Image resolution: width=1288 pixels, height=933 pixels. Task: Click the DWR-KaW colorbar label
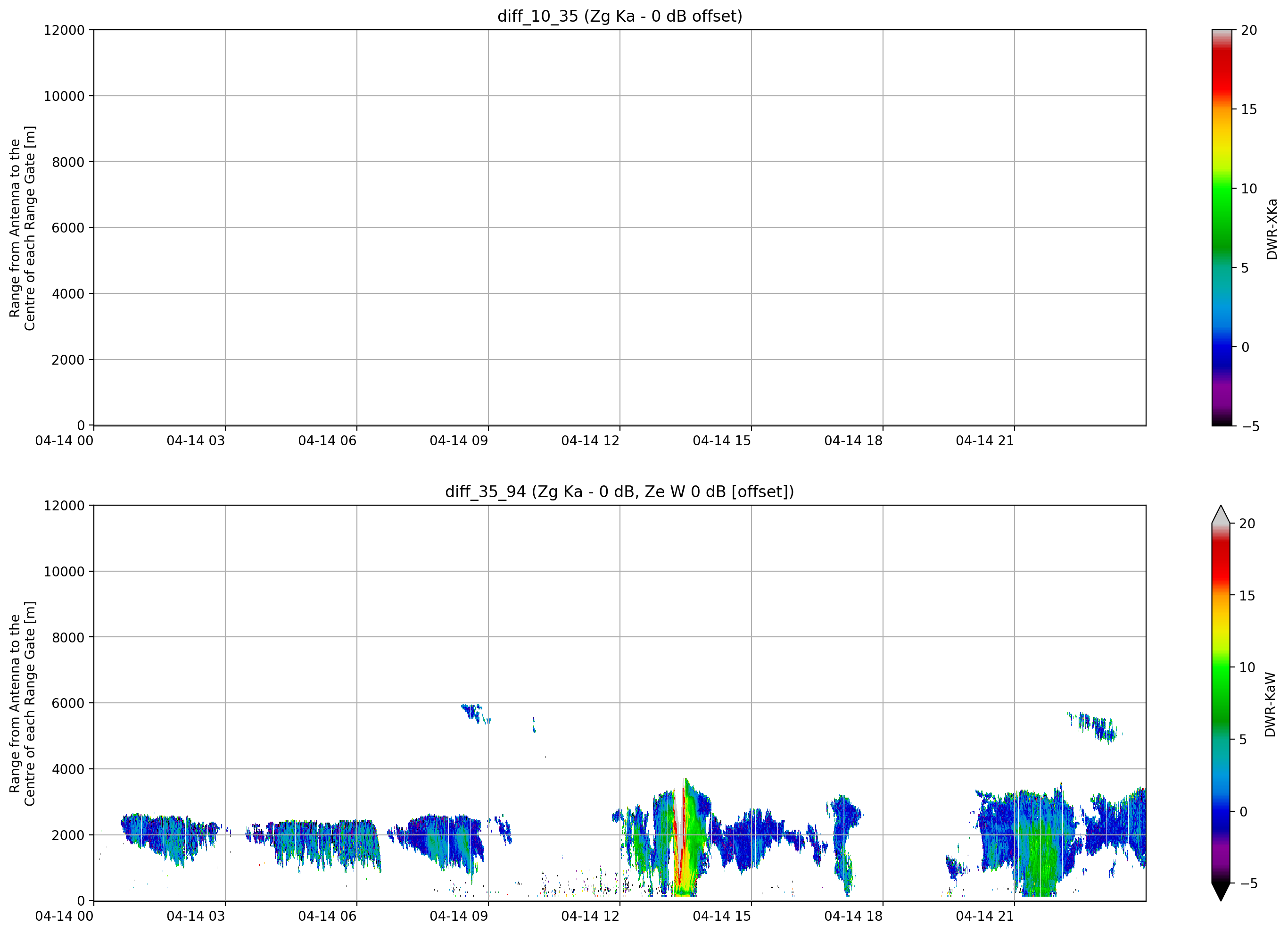(x=1271, y=705)
